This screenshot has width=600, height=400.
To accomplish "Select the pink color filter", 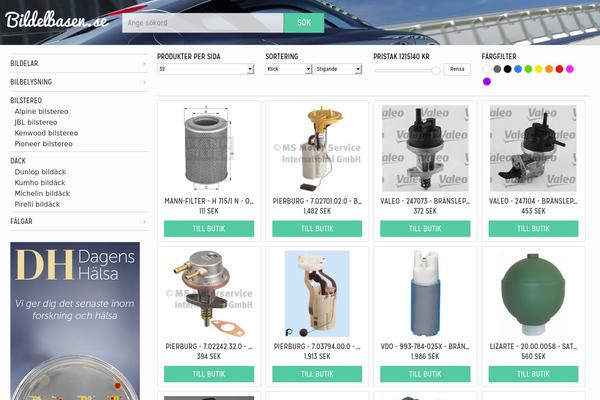I will click(x=569, y=69).
